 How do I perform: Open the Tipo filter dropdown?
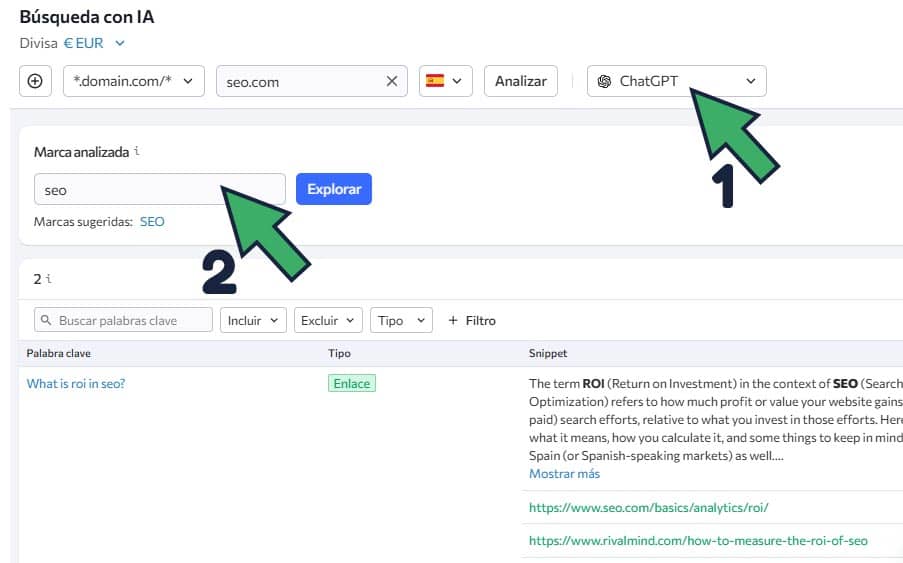[401, 320]
